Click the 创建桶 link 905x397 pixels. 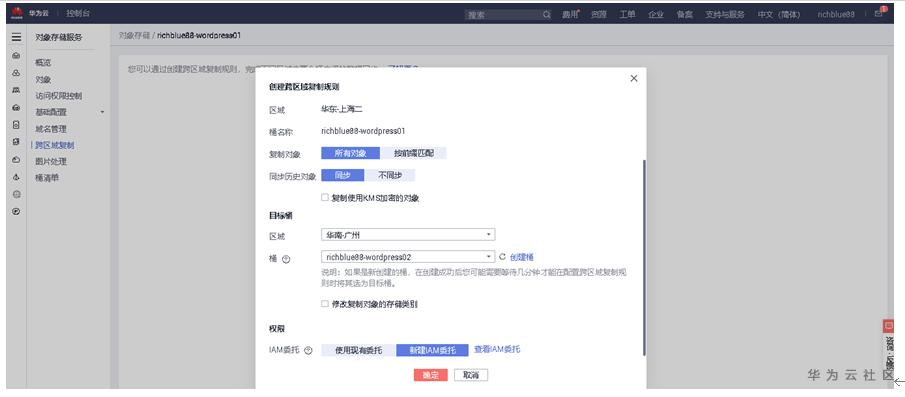(522, 257)
